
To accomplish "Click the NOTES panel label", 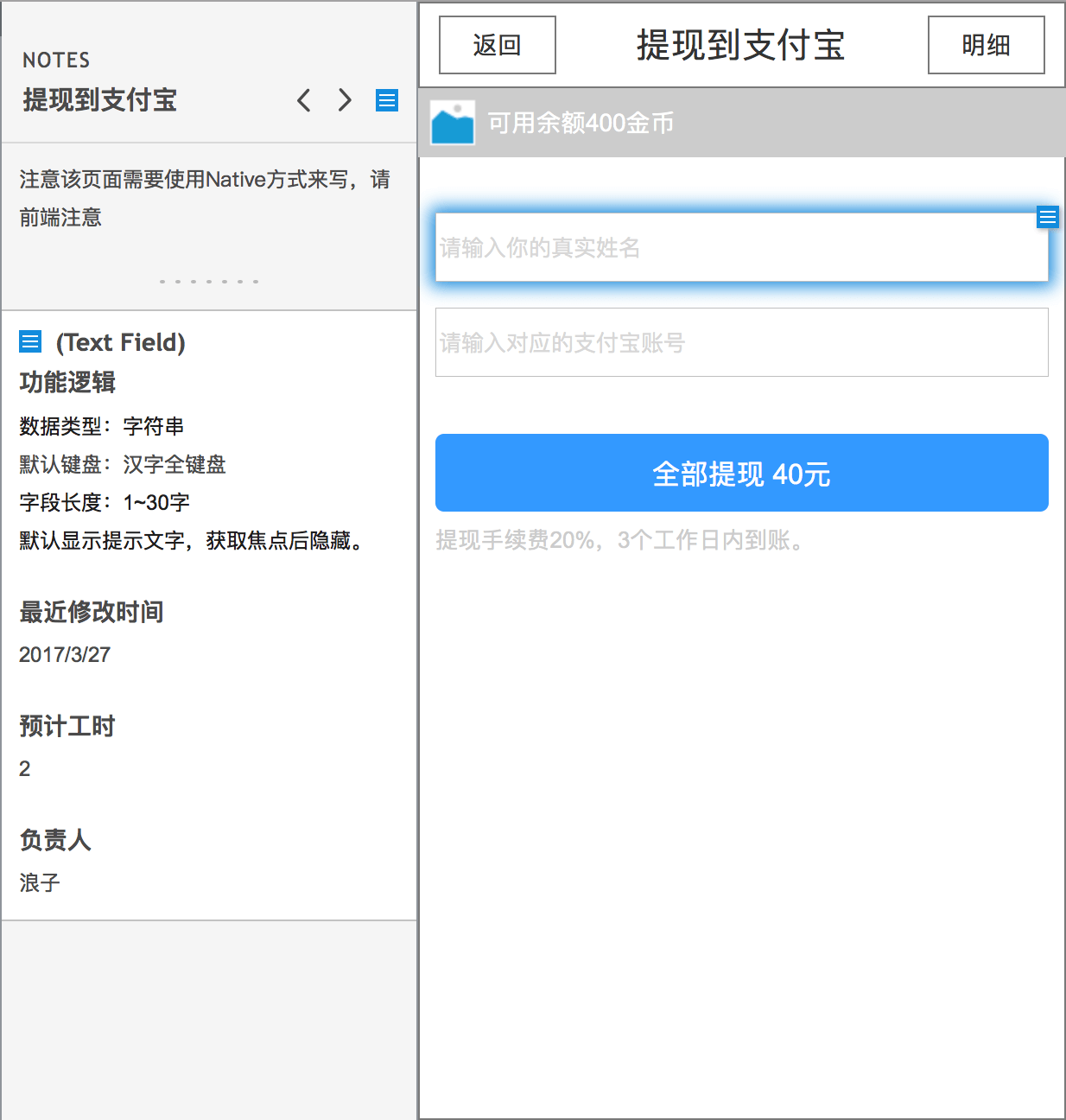I will click(56, 60).
